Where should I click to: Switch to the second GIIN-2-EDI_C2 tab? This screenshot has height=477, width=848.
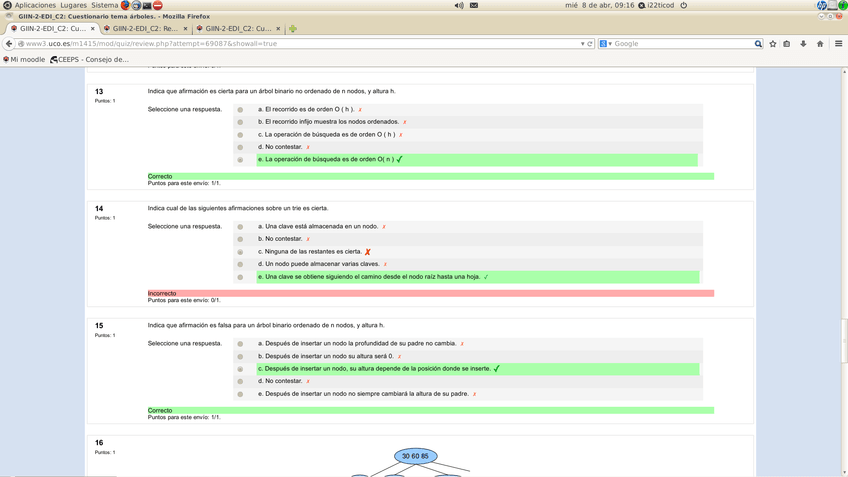point(144,29)
